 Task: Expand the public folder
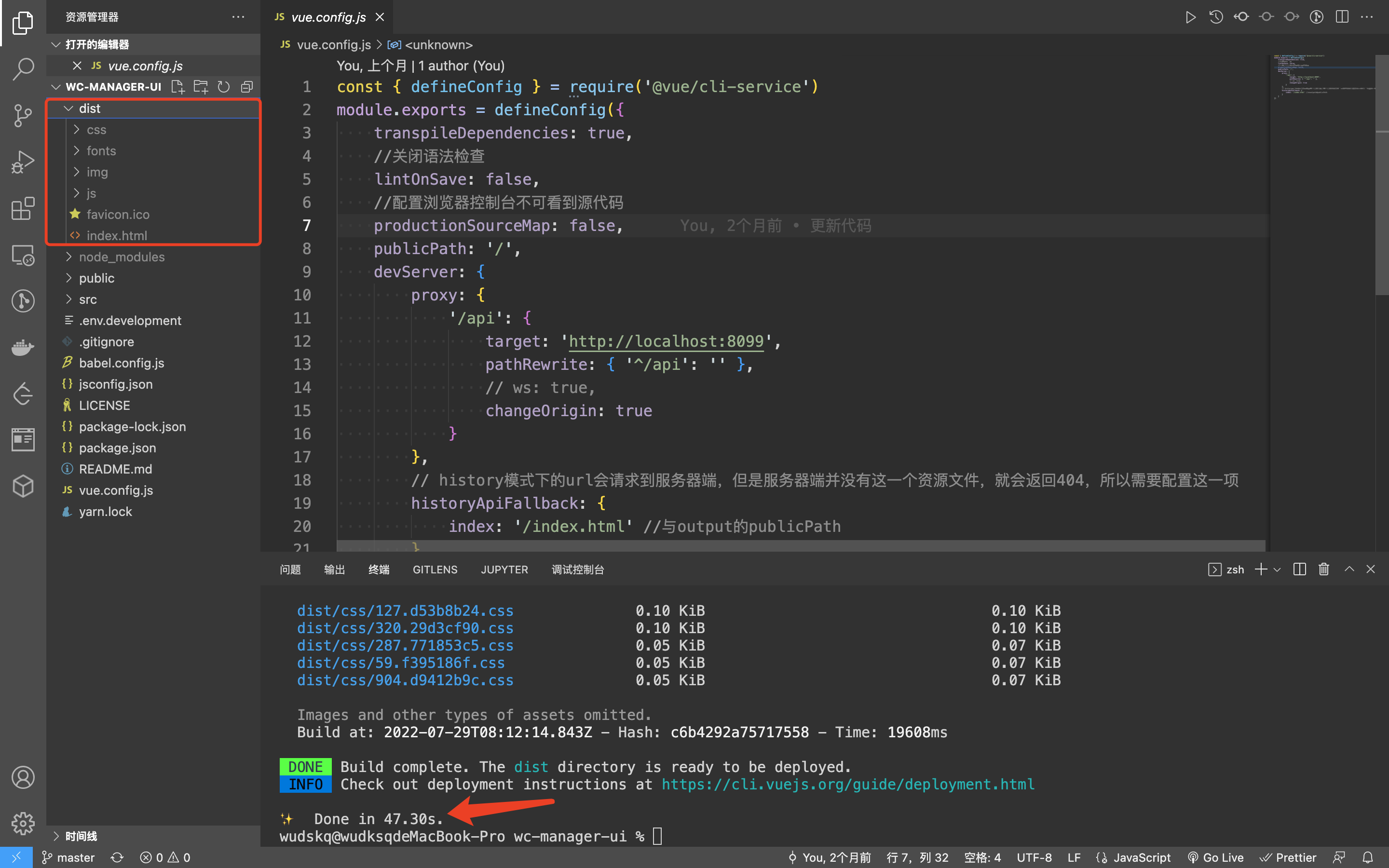153,278
